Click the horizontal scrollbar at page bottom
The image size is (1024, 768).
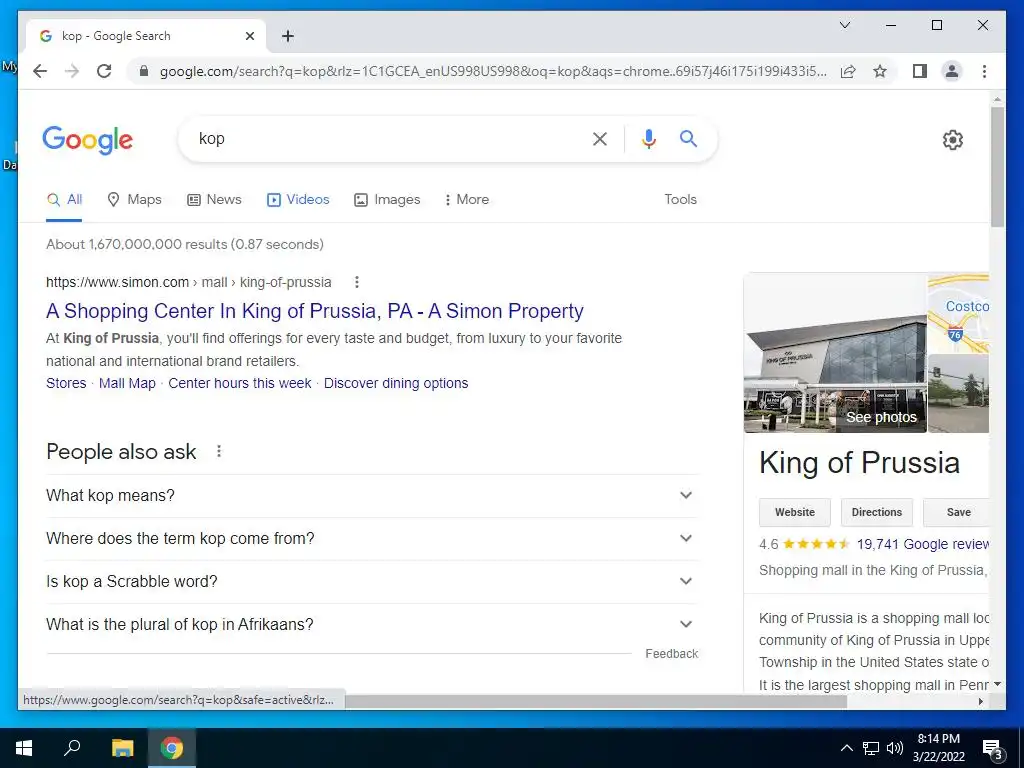tap(596, 701)
